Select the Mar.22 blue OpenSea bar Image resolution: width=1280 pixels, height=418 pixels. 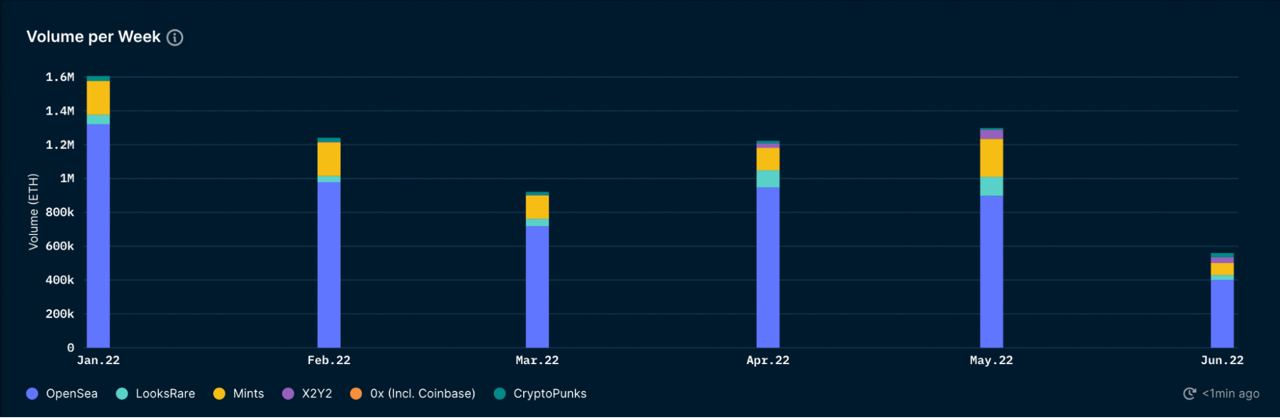(537, 286)
